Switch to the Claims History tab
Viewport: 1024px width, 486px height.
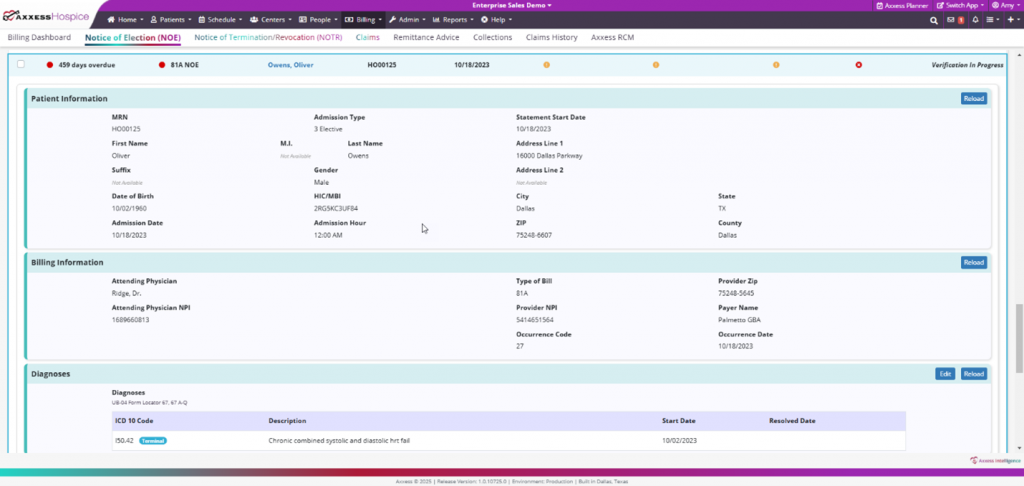pos(551,38)
